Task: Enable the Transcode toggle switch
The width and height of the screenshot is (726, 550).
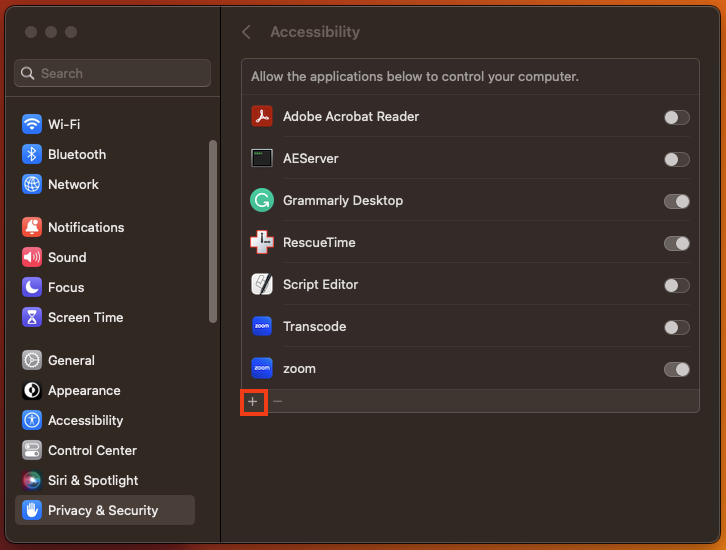Action: 677,327
